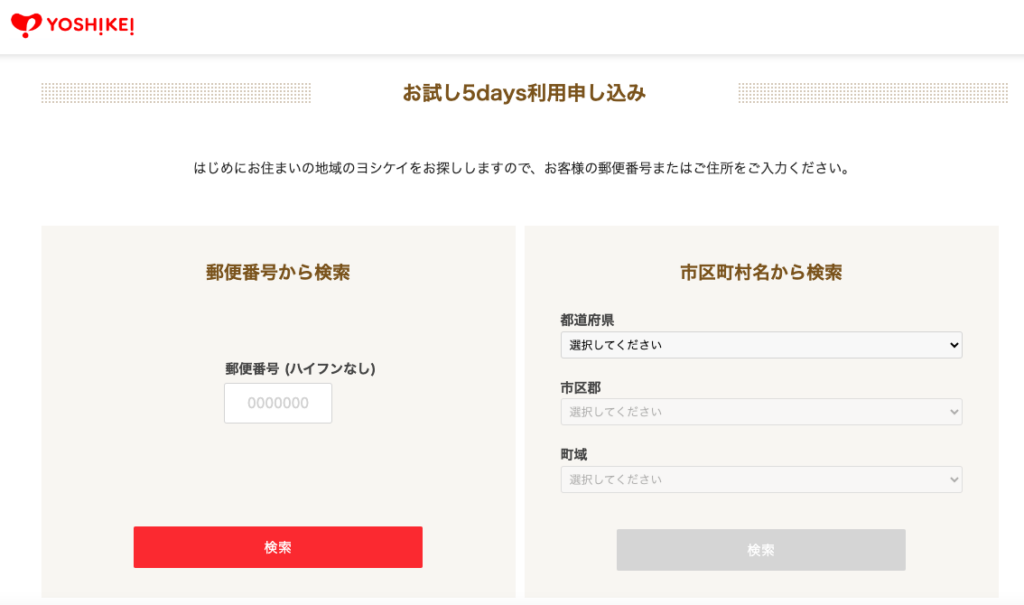Click the お試し5days利用申し込み page title
The width and height of the screenshot is (1024, 605).
(524, 93)
